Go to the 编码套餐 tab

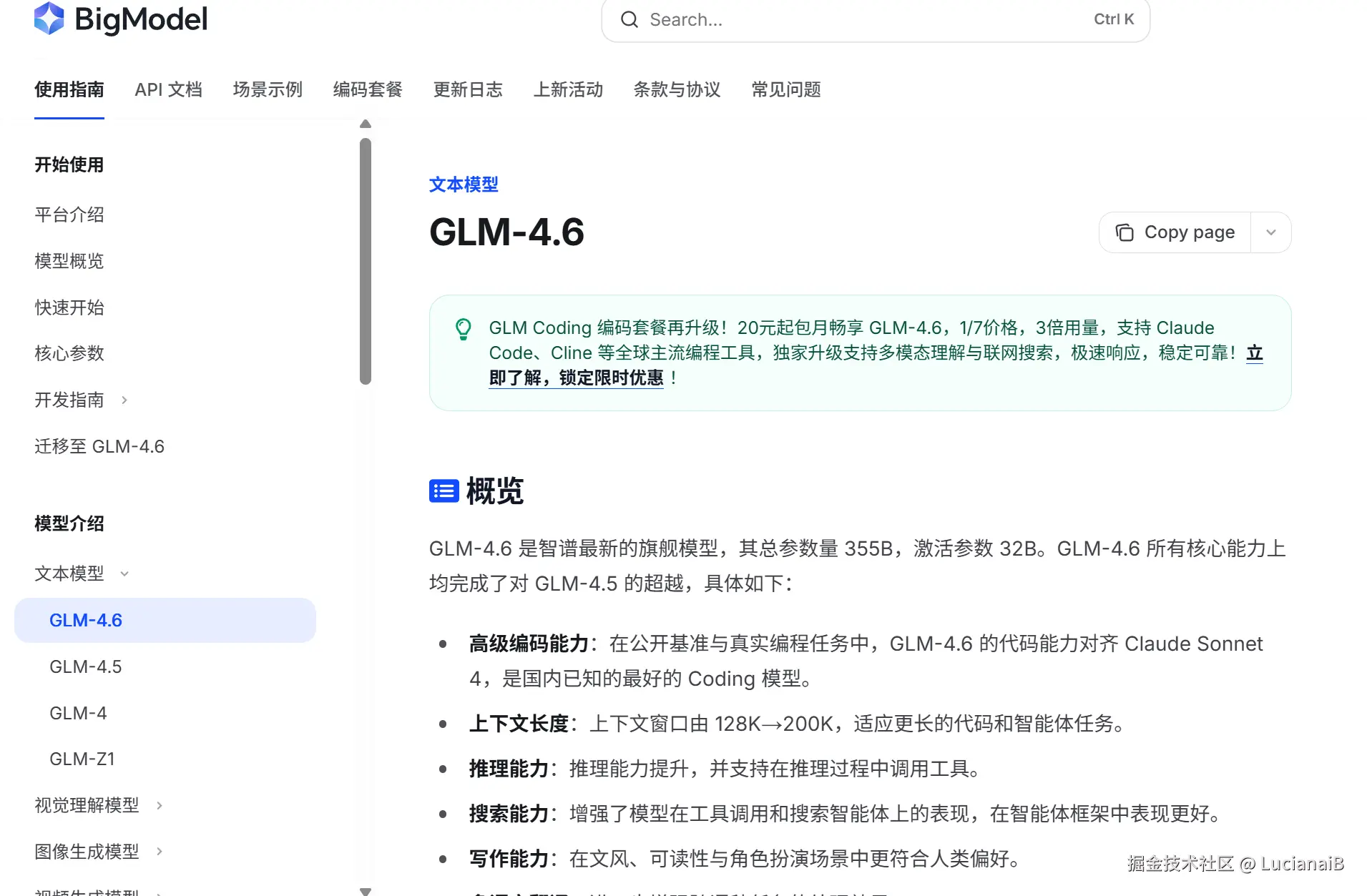click(x=368, y=89)
